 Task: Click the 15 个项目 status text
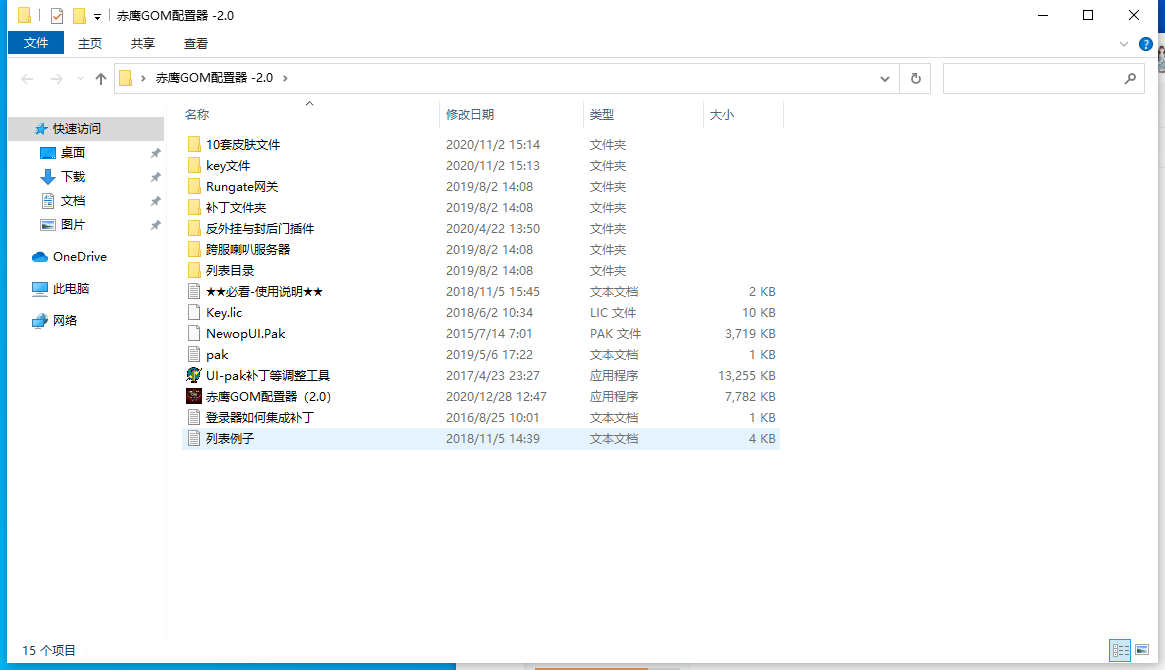[x=49, y=650]
